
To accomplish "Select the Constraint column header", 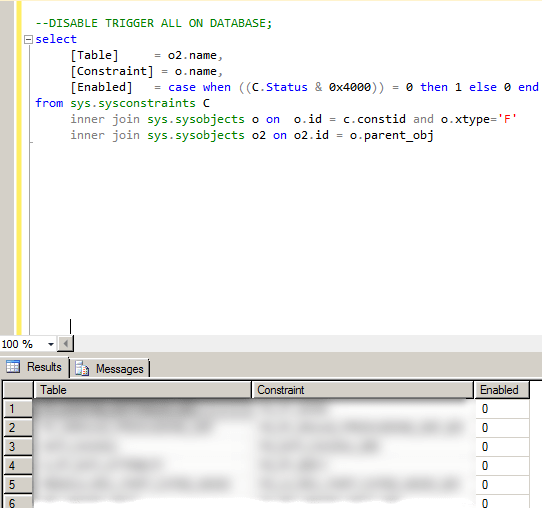I will pos(362,390).
